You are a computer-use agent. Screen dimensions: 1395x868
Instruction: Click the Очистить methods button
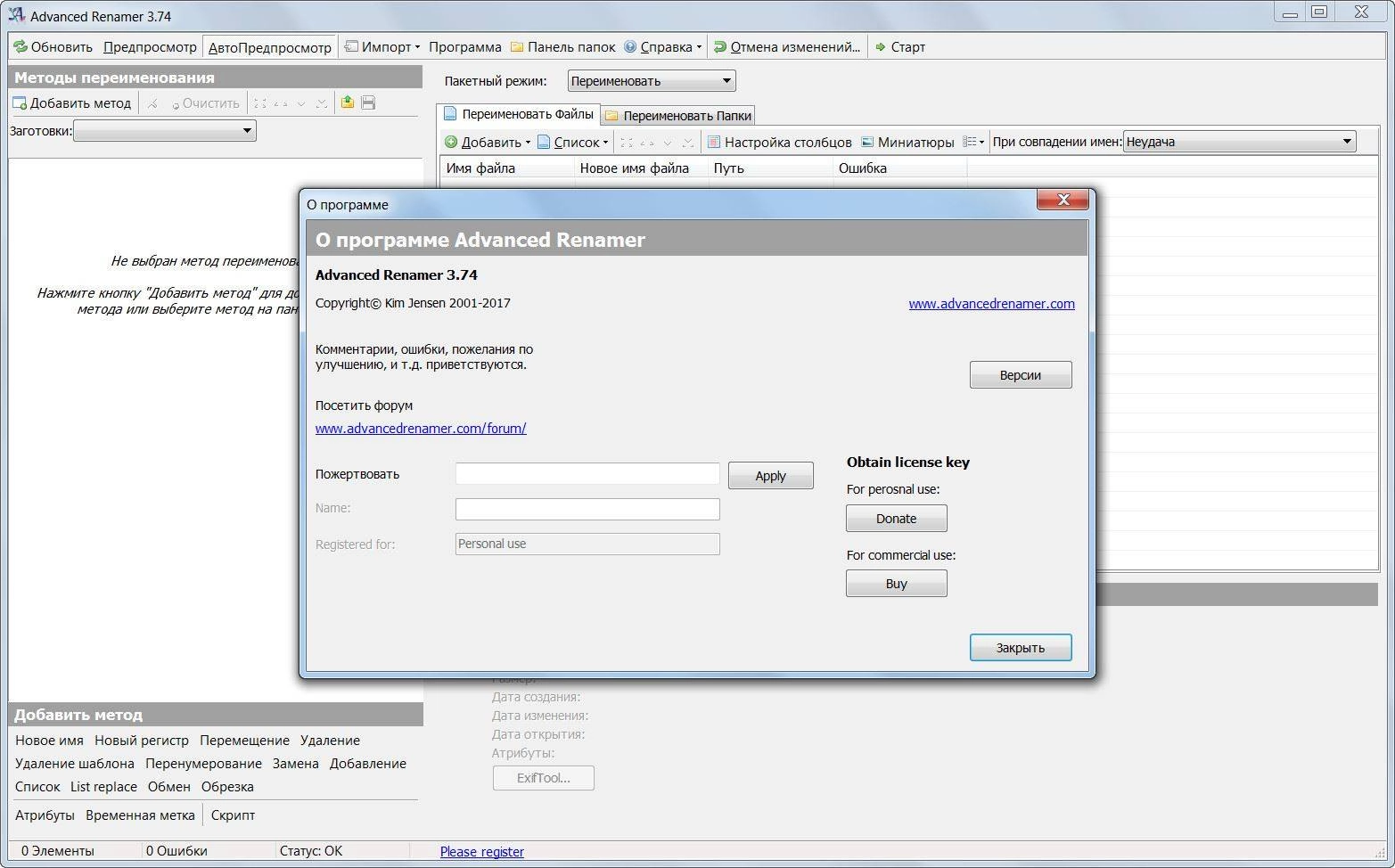pyautogui.click(x=205, y=103)
